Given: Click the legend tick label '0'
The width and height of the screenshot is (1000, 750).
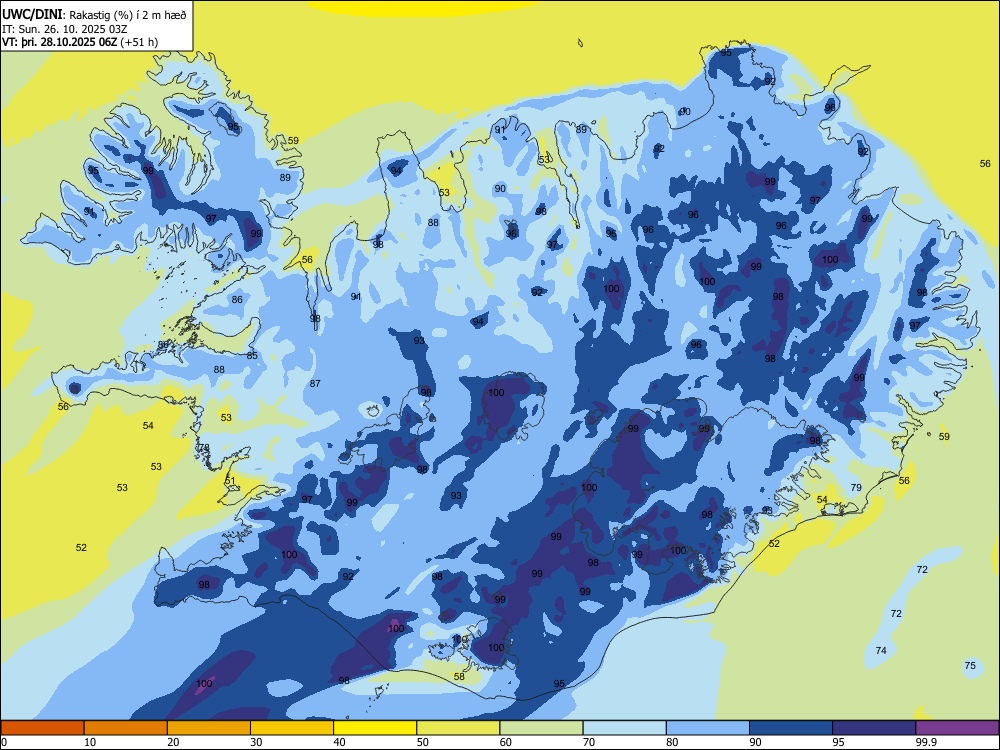Looking at the screenshot, I should pos(4,742).
